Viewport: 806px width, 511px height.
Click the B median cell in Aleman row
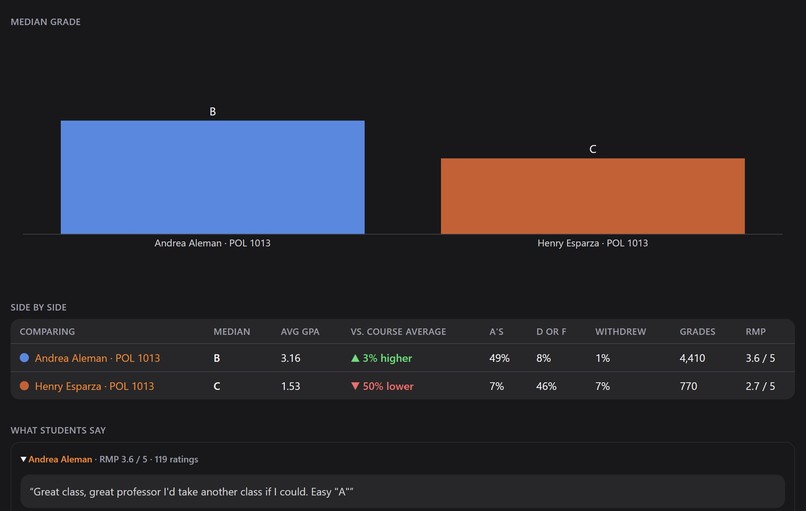coord(216,358)
